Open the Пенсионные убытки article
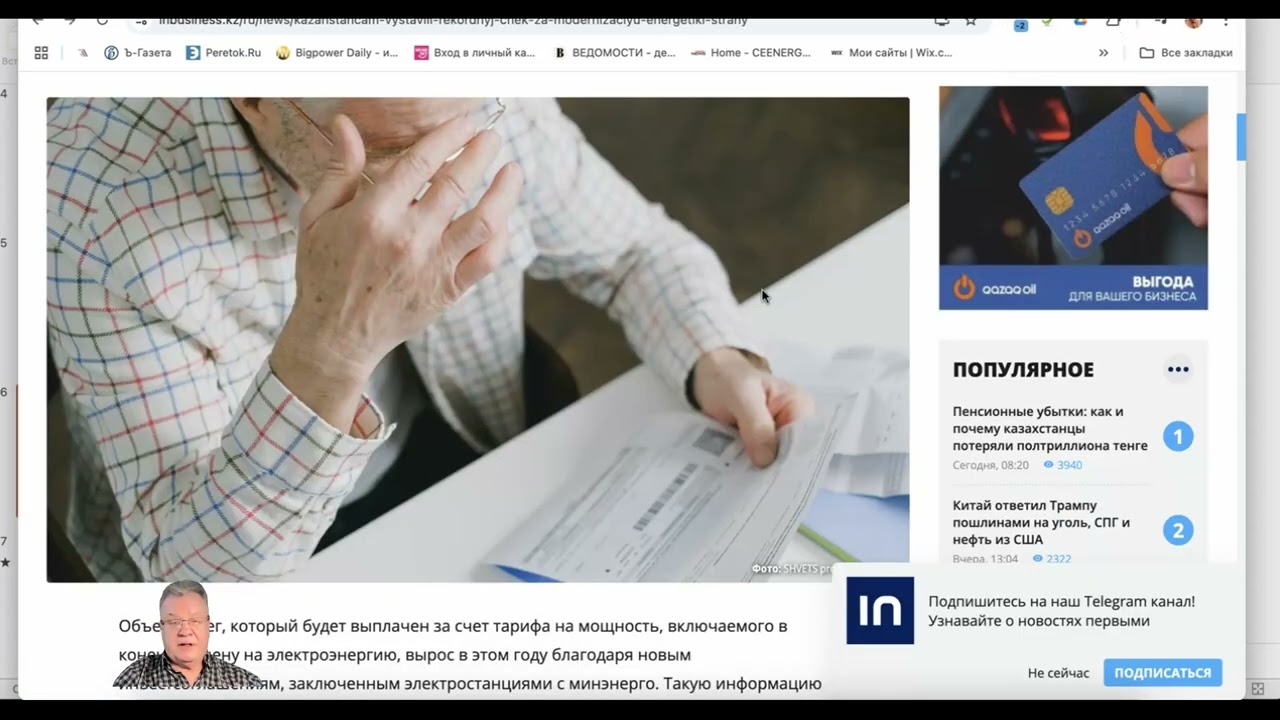This screenshot has height=720, width=1280. coord(1050,428)
